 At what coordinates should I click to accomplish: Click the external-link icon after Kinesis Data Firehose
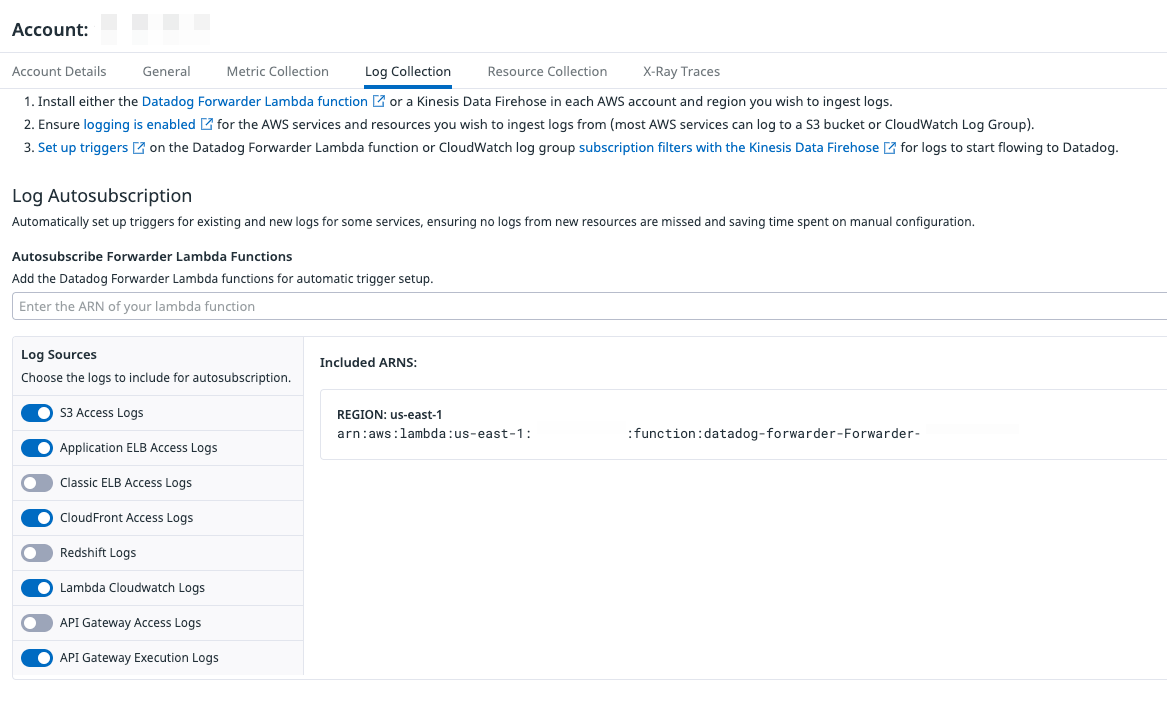pyautogui.click(x=889, y=147)
